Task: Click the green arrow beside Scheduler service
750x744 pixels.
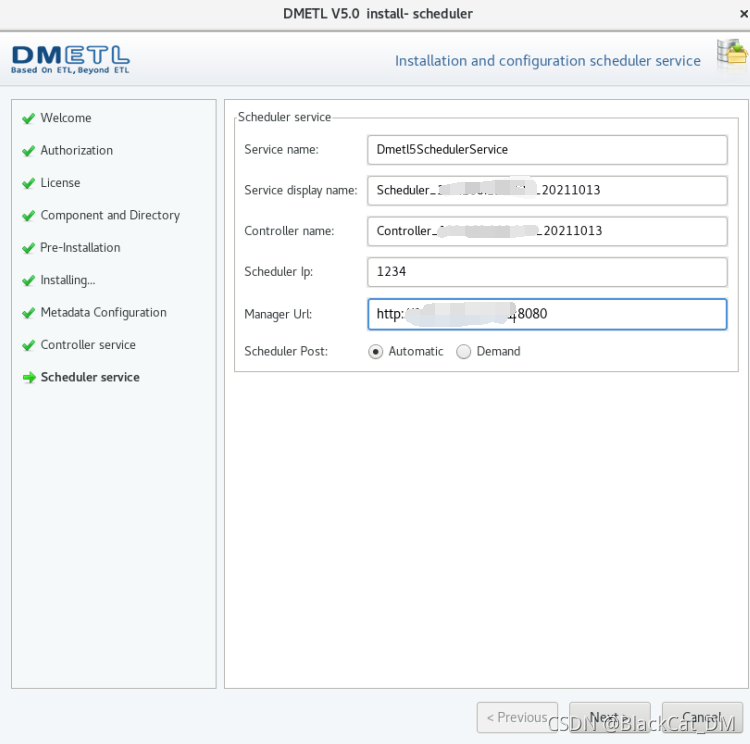Action: pyautogui.click(x=29, y=378)
